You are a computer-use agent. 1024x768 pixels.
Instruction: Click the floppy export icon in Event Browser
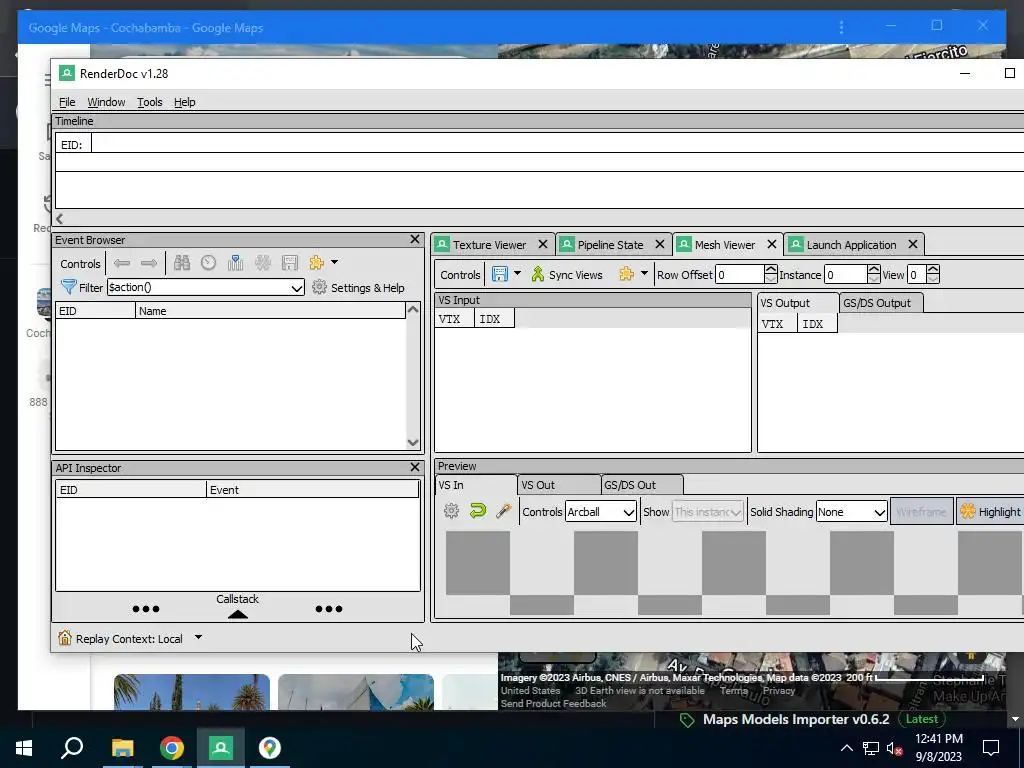tap(289, 263)
